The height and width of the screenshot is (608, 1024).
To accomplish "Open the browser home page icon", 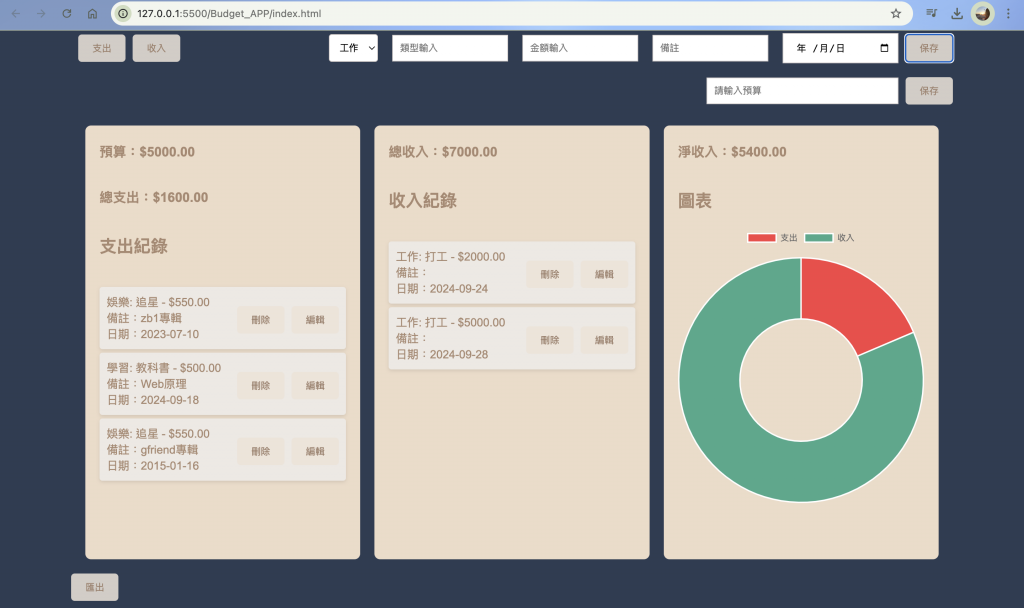I will 92,13.
